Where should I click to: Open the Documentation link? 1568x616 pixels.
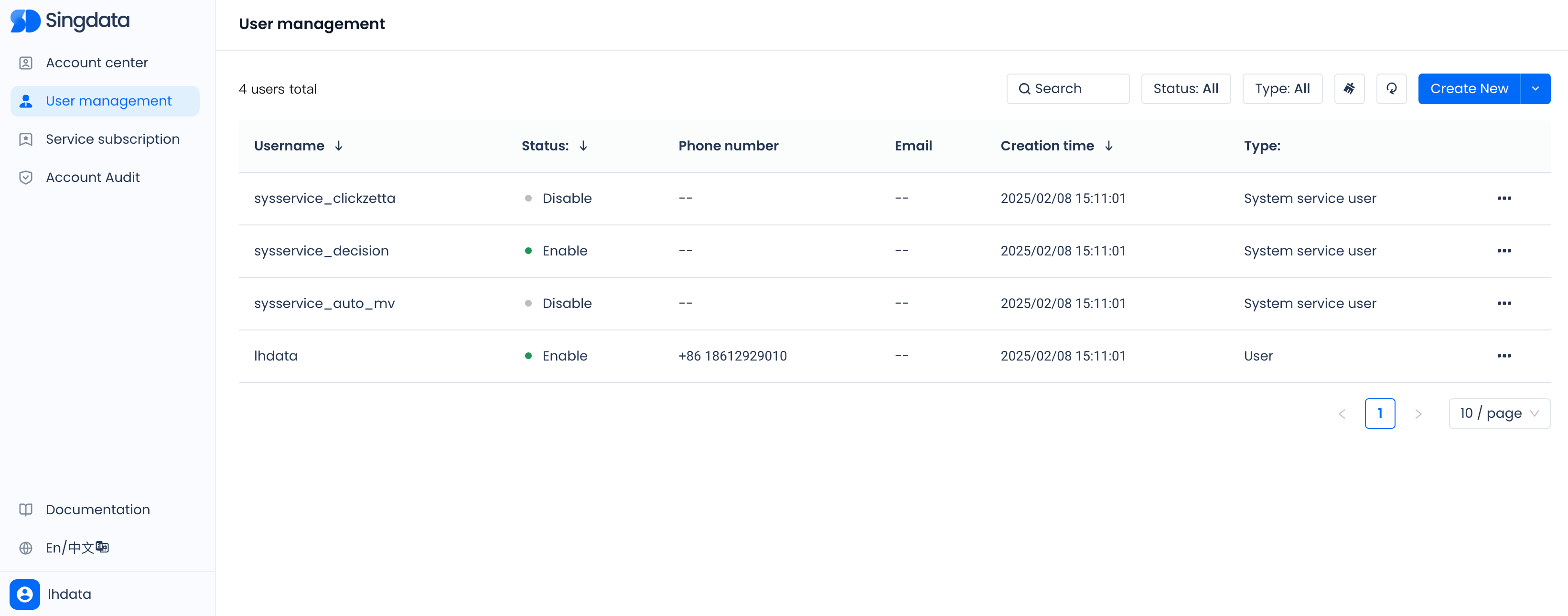pyautogui.click(x=97, y=510)
